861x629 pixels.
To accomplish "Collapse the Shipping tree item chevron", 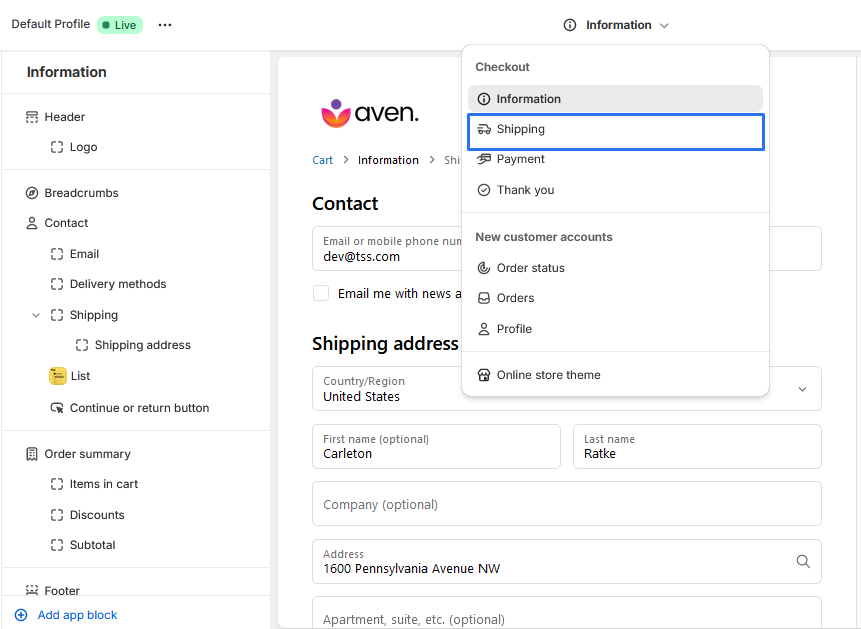I will click(36, 315).
